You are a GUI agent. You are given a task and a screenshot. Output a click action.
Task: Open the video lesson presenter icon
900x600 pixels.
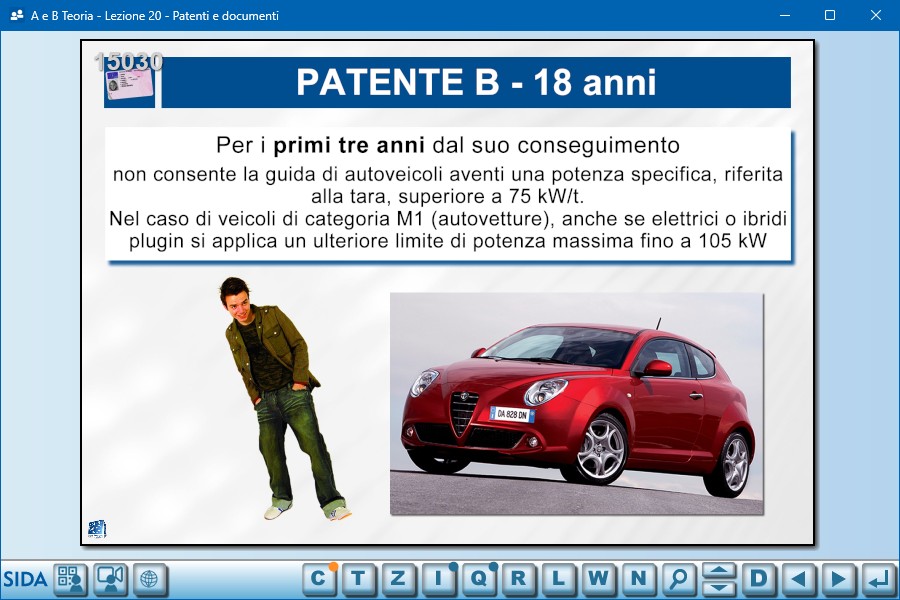point(110,579)
